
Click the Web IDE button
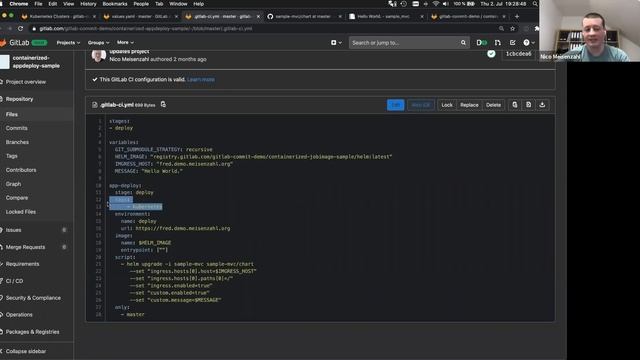pyautogui.click(x=421, y=105)
